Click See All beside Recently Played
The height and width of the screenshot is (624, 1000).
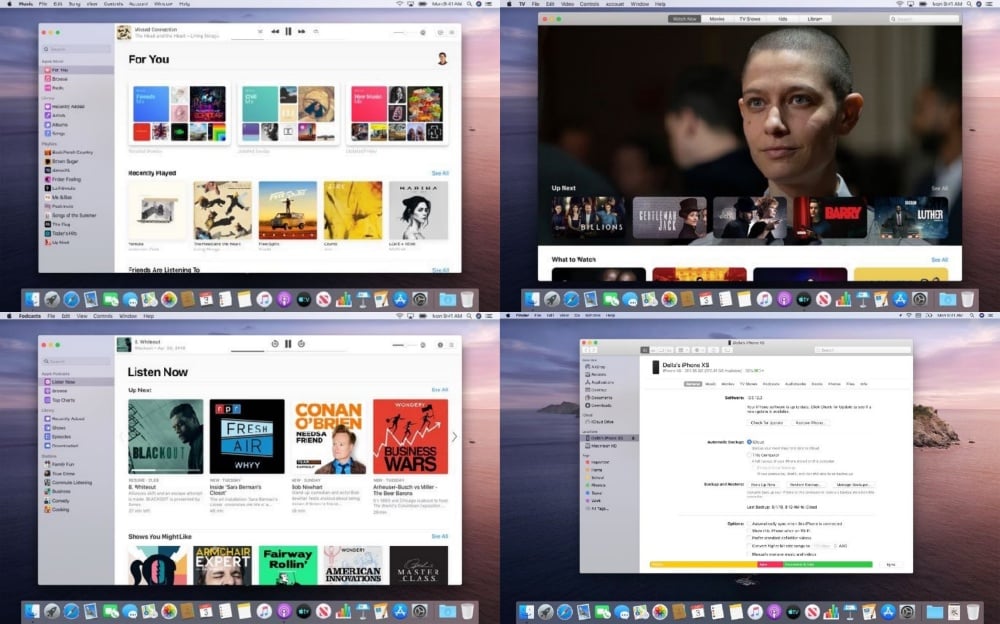click(439, 173)
